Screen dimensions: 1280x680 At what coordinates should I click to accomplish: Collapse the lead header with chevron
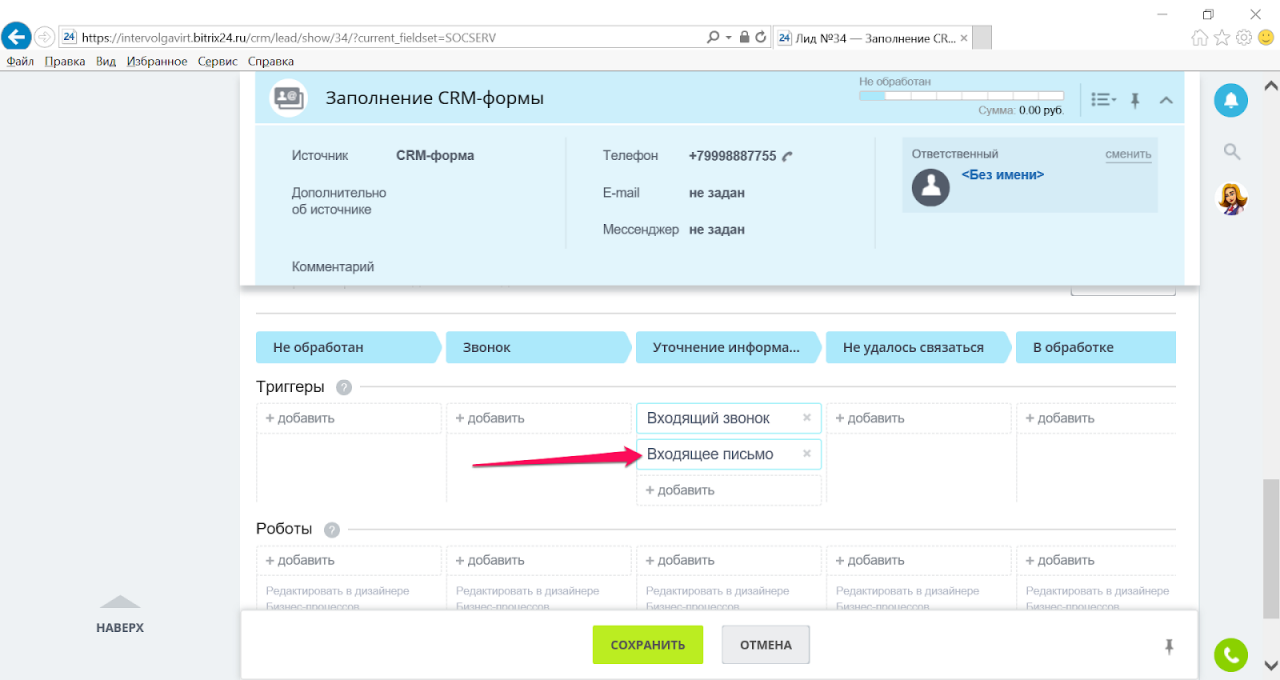coord(1166,100)
